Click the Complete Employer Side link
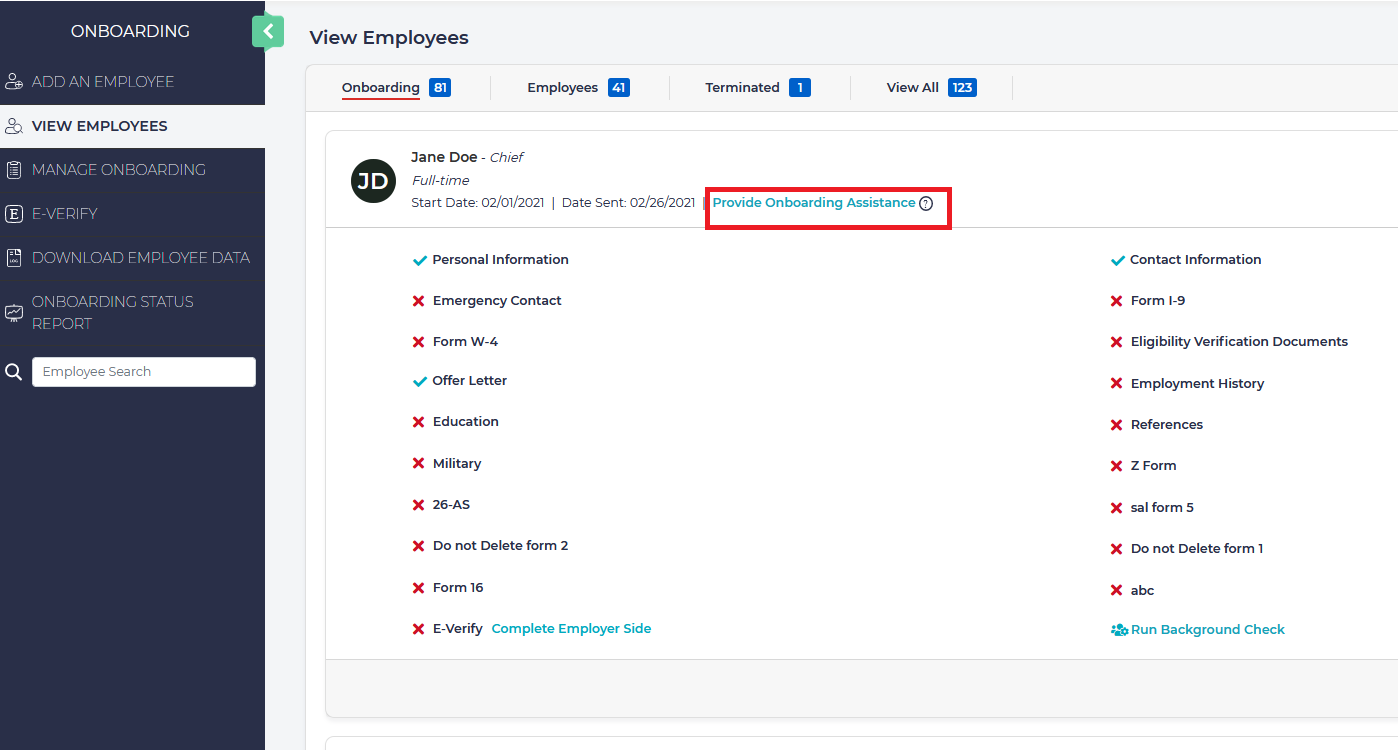Image resolution: width=1398 pixels, height=750 pixels. 571,629
